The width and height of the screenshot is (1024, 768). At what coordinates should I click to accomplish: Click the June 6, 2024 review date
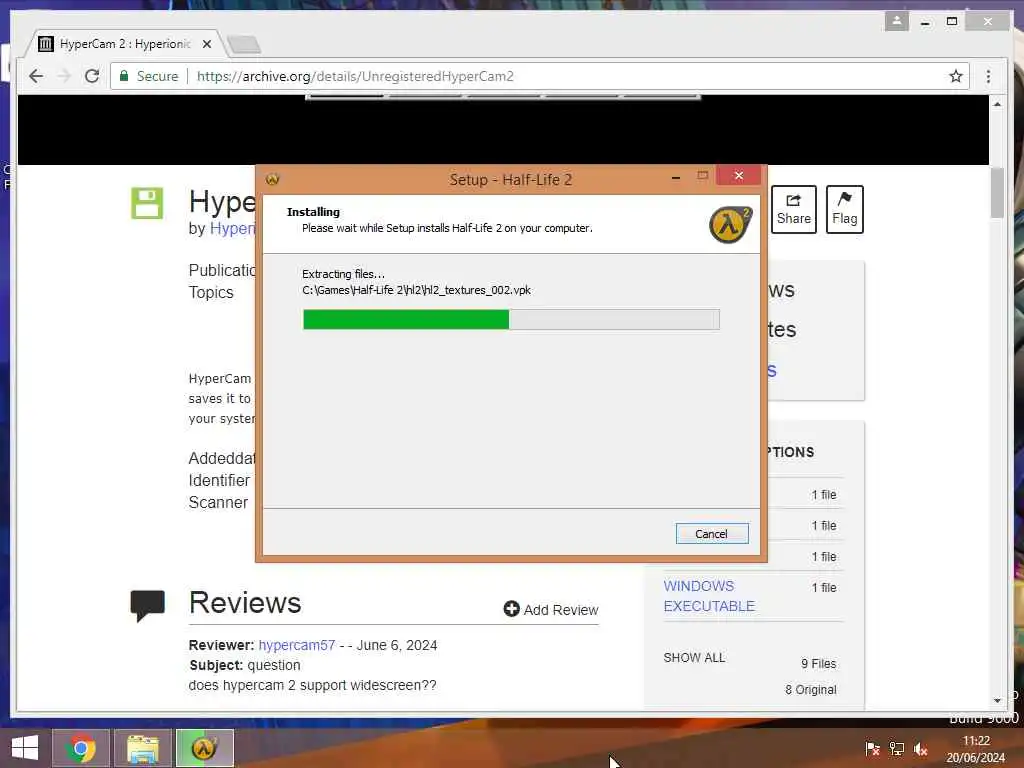click(397, 645)
